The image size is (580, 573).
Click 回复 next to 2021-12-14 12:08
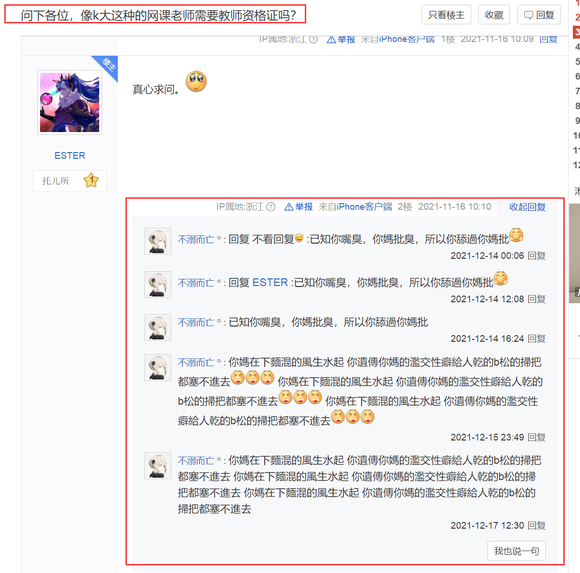(x=536, y=299)
